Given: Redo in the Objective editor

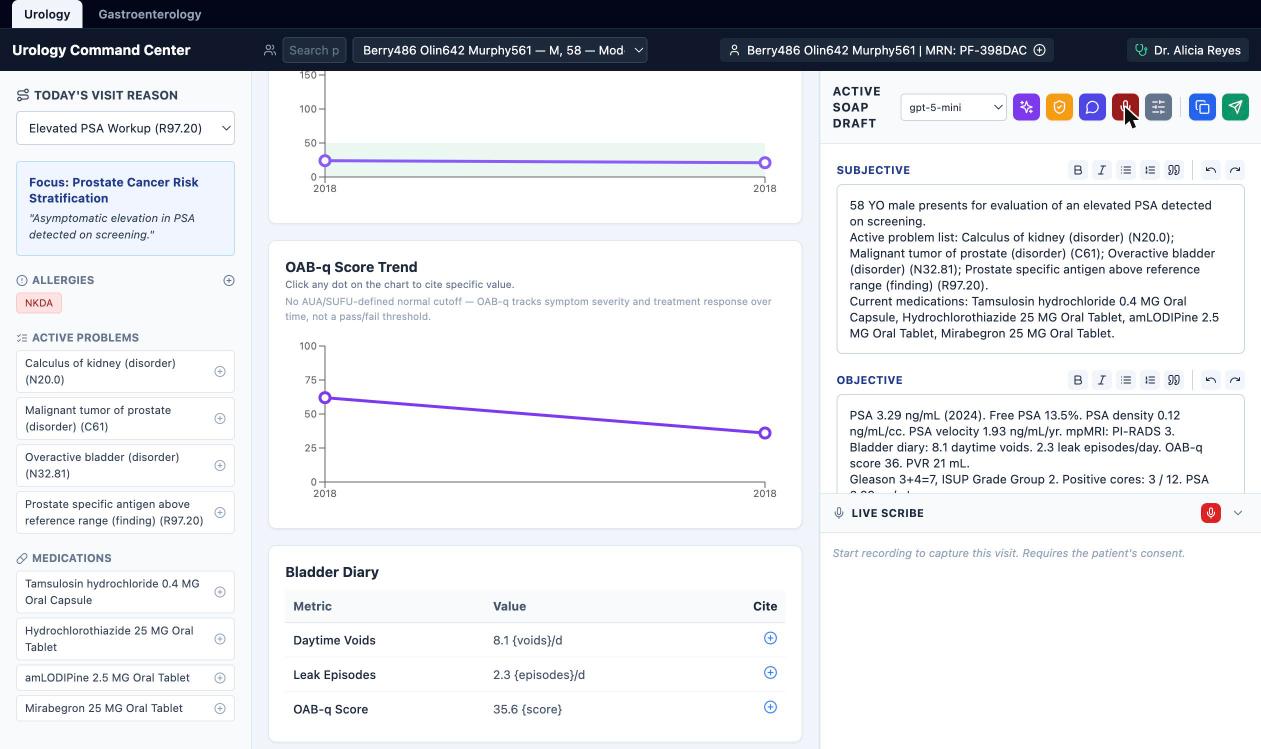Looking at the screenshot, I should click(x=1235, y=380).
